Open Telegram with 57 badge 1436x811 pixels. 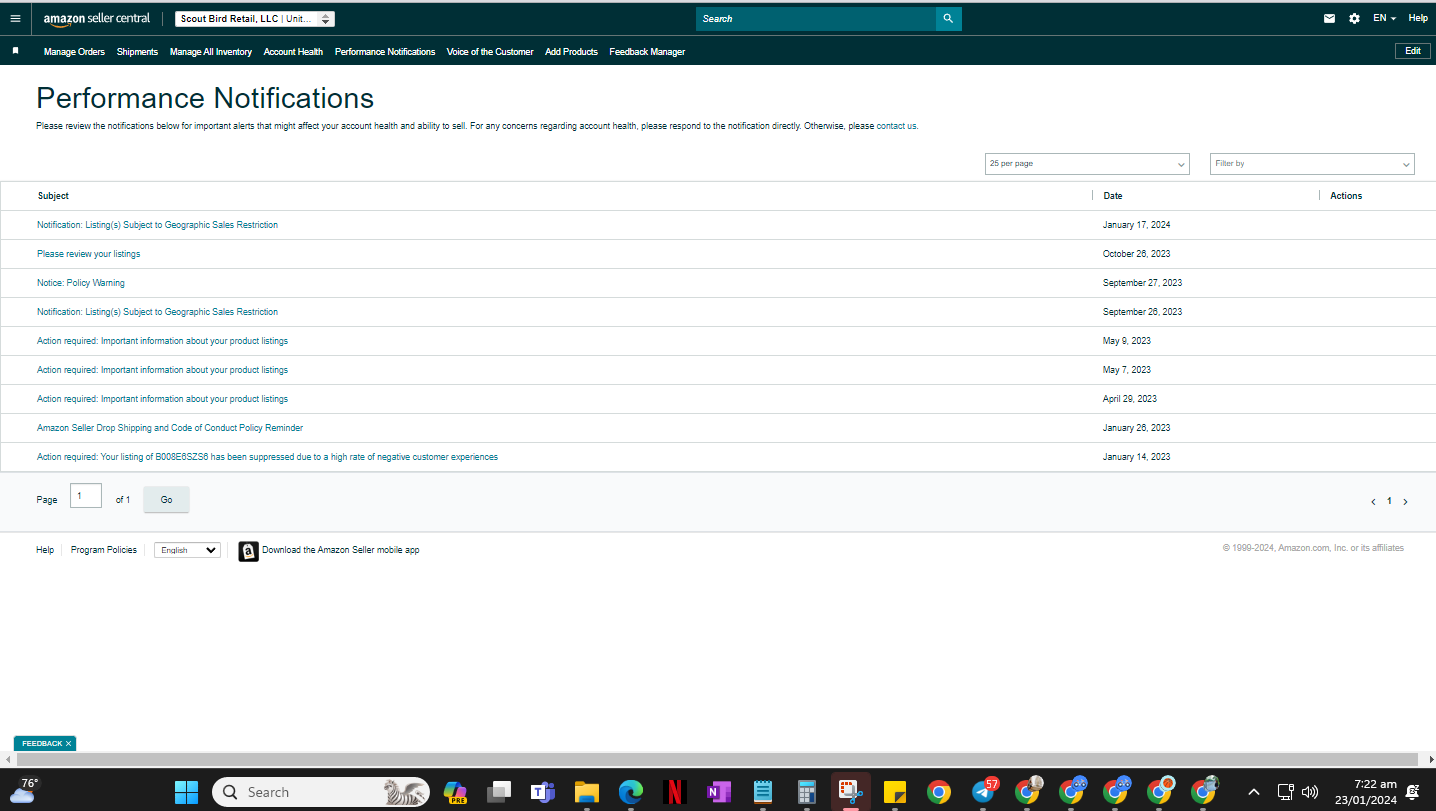984,791
